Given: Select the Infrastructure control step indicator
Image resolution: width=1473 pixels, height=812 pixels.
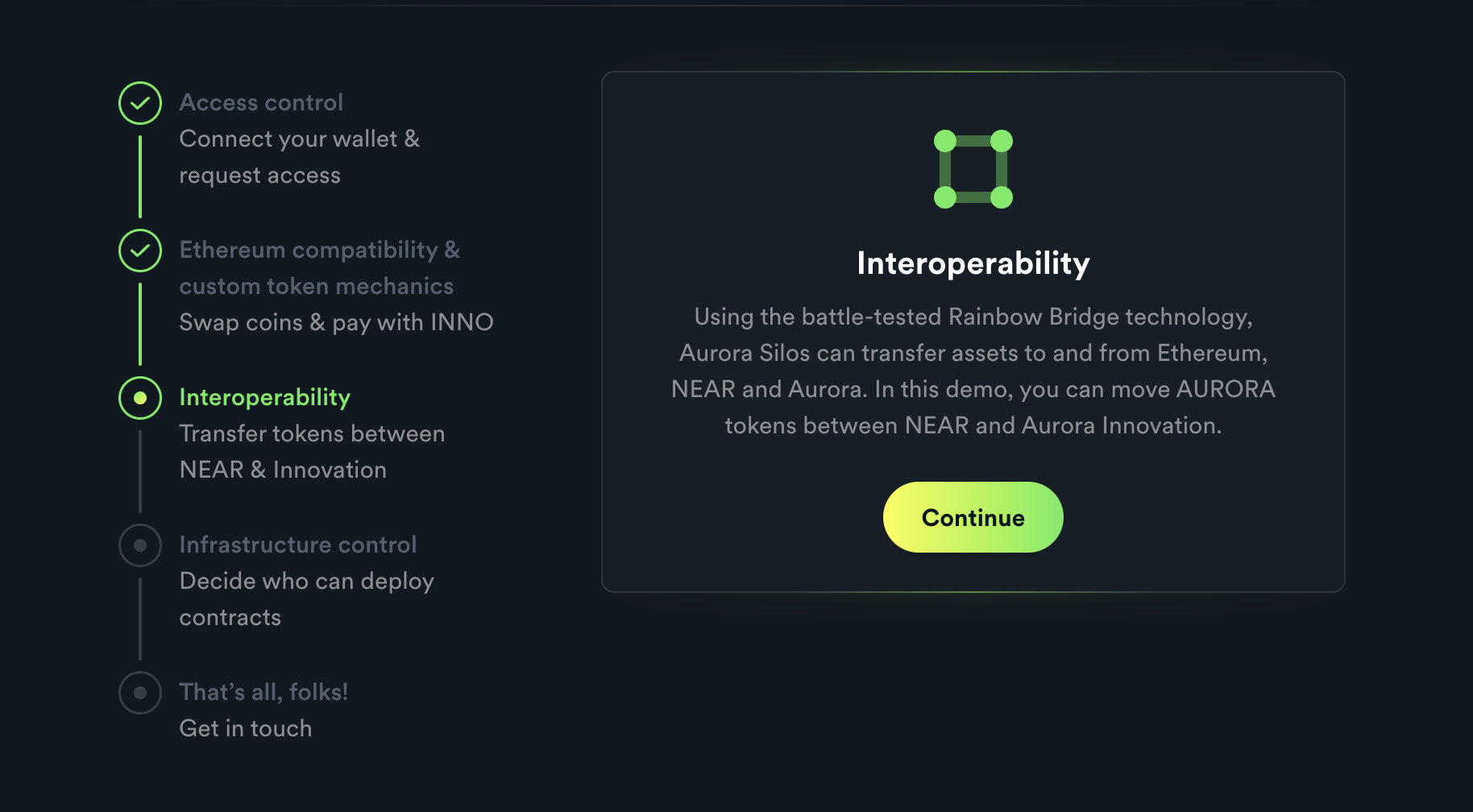Looking at the screenshot, I should [140, 545].
